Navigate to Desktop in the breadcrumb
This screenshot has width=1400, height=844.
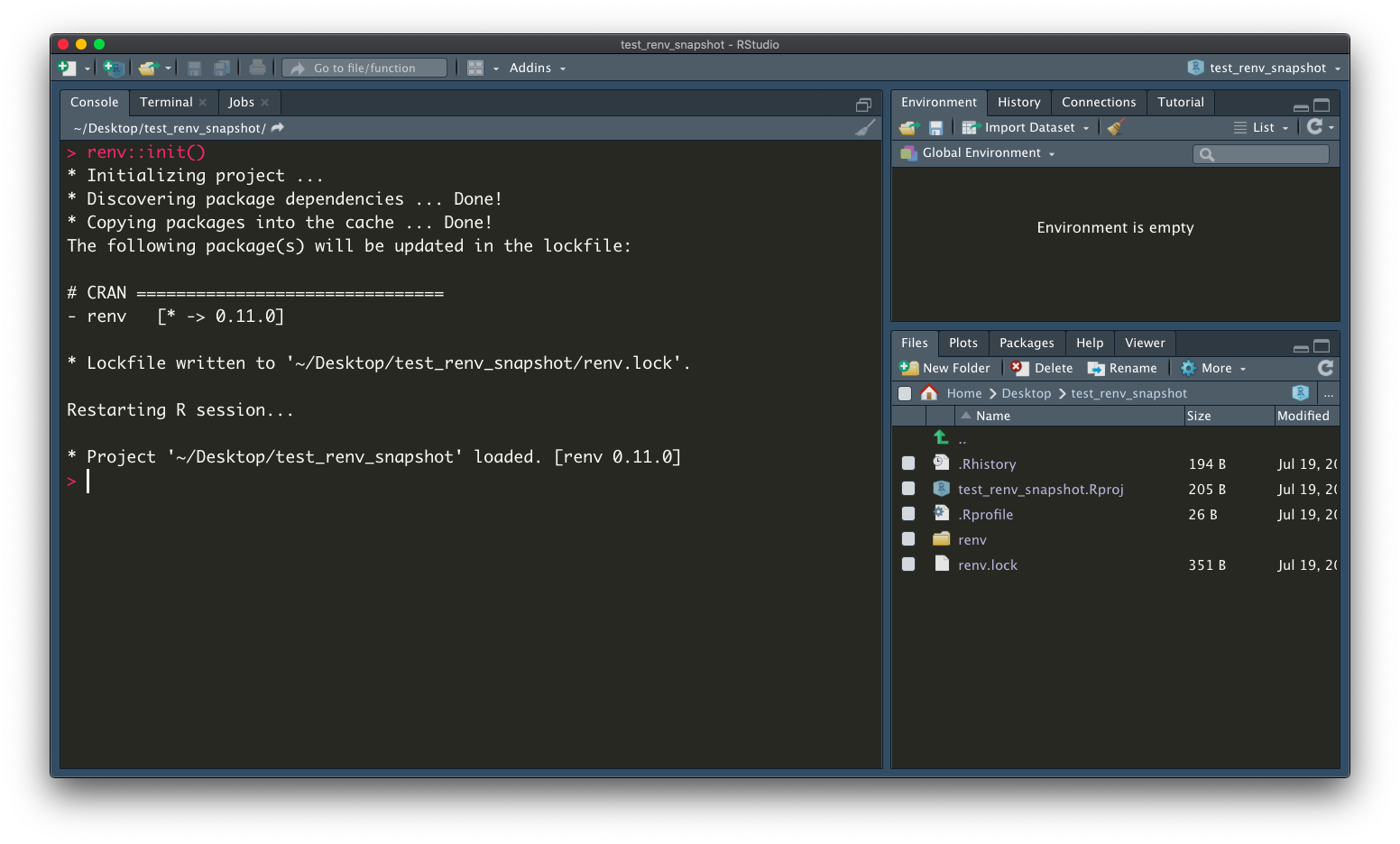tap(1027, 393)
